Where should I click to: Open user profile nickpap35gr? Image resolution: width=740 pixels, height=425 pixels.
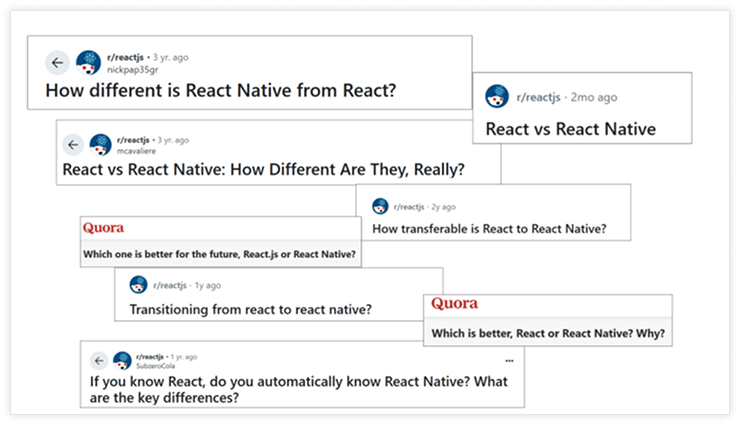pos(133,70)
